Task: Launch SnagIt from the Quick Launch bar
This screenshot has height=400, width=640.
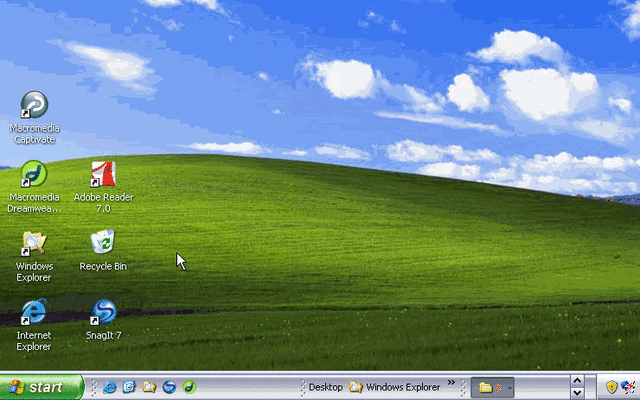Action: [x=169, y=387]
